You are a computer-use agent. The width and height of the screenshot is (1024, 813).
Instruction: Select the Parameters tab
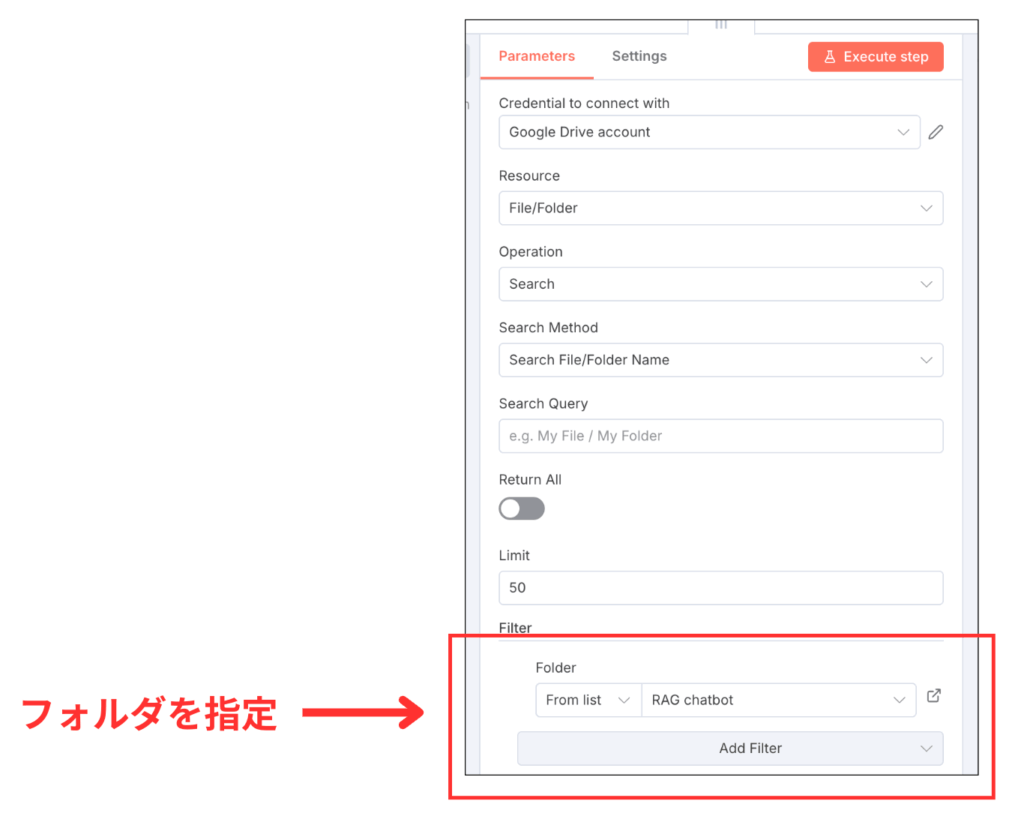point(537,56)
